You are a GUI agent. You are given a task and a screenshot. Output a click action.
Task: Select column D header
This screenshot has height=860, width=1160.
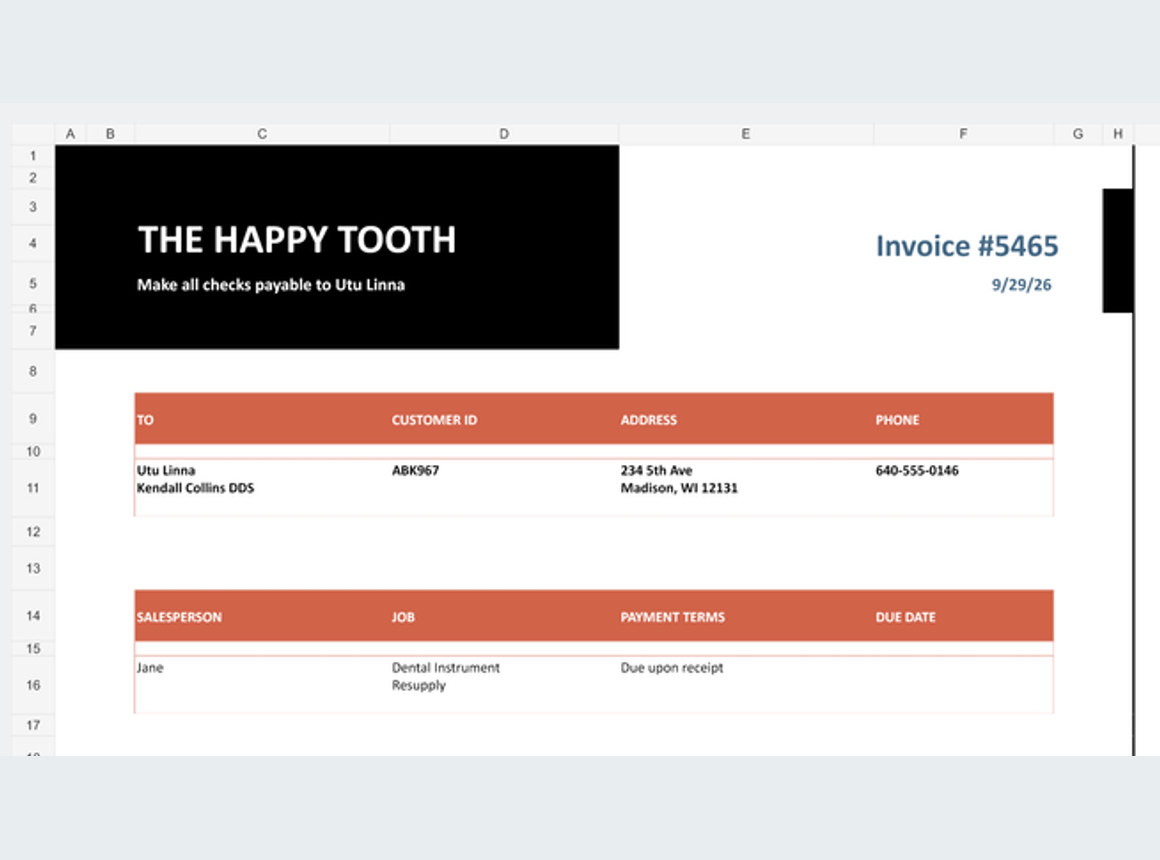(x=504, y=134)
